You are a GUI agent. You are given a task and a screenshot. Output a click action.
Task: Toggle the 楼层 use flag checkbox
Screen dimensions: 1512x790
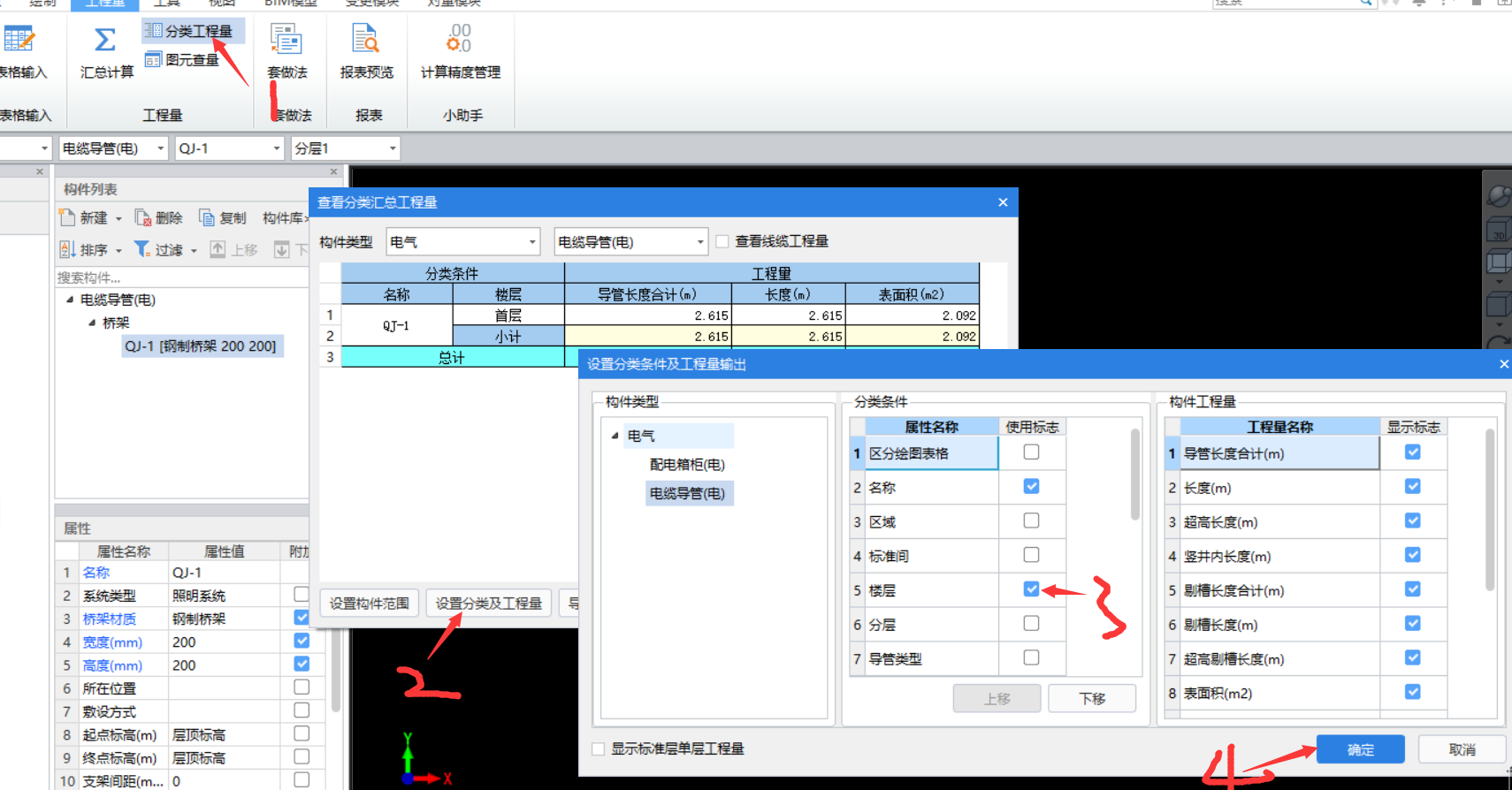(x=1031, y=589)
